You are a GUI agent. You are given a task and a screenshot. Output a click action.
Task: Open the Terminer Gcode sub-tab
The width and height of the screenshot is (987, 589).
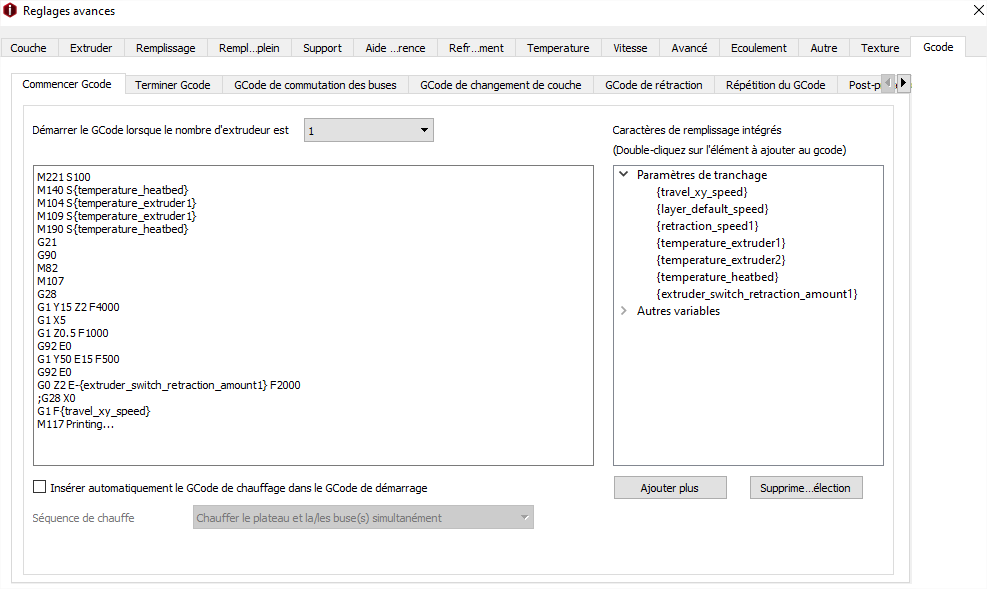[x=172, y=85]
